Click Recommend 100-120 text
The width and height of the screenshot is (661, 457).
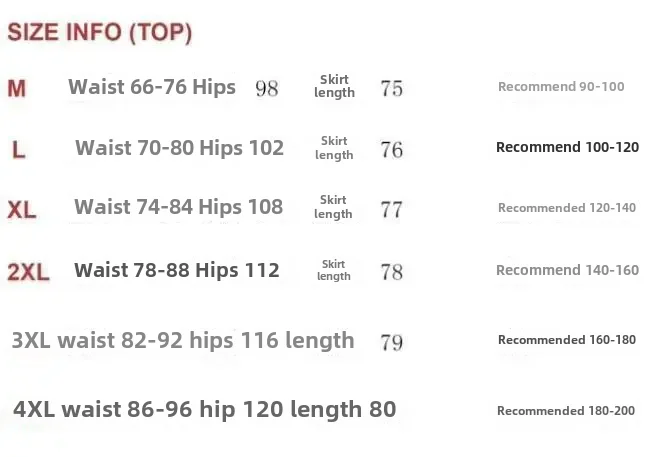pyautogui.click(x=567, y=147)
